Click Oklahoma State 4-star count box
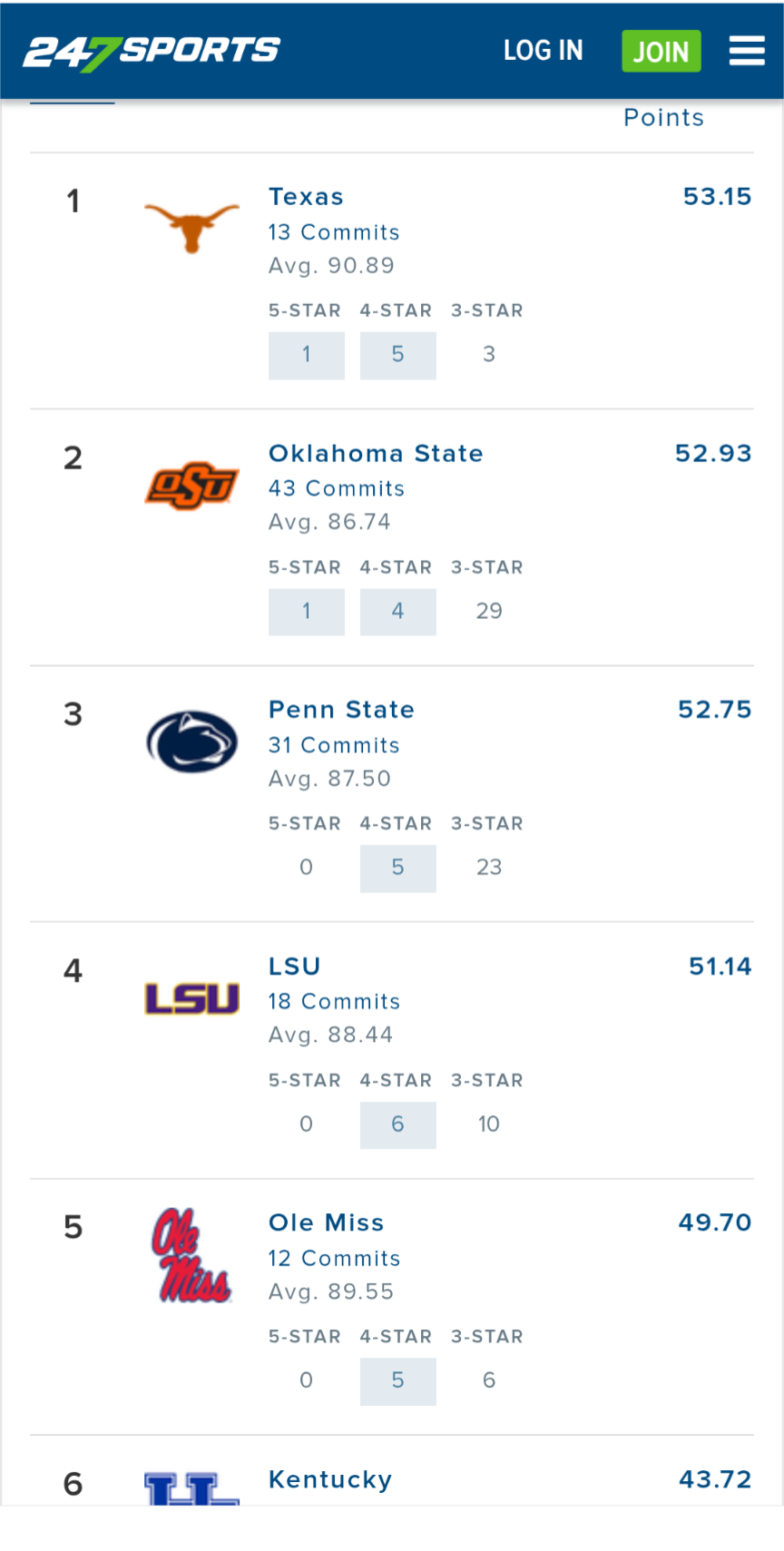784x1551 pixels. click(397, 612)
